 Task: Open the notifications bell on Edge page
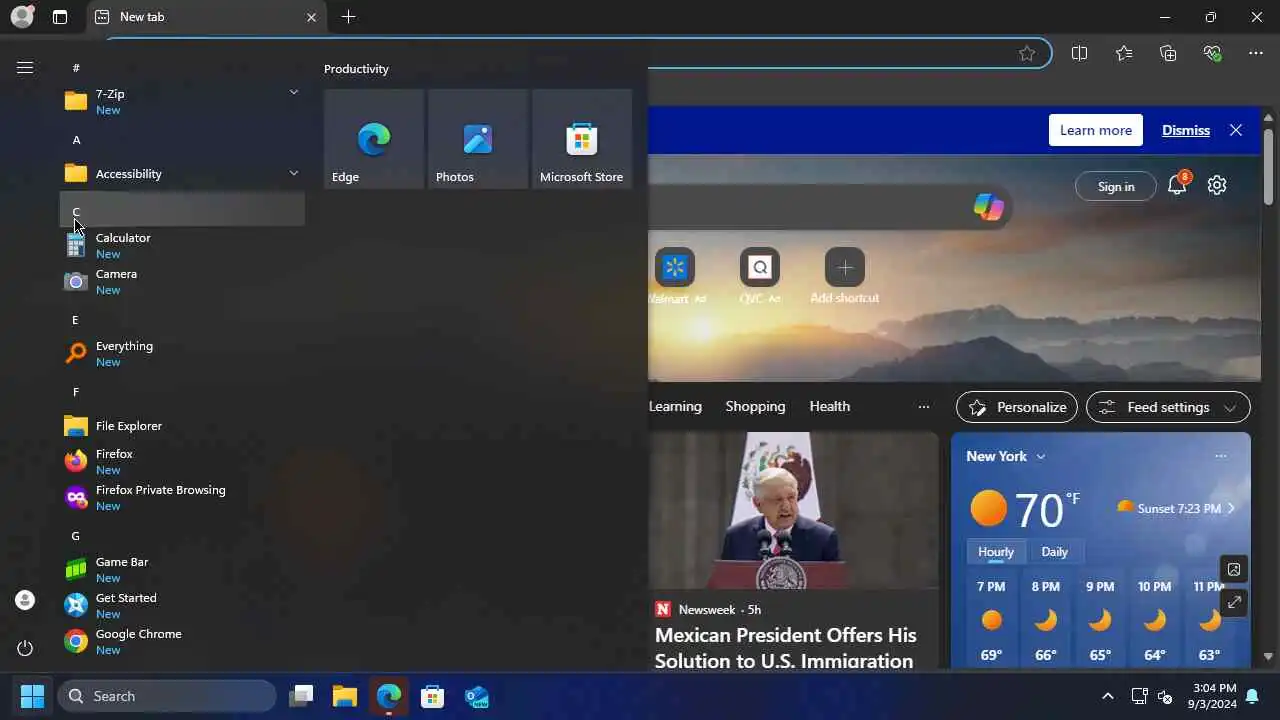click(x=1177, y=185)
